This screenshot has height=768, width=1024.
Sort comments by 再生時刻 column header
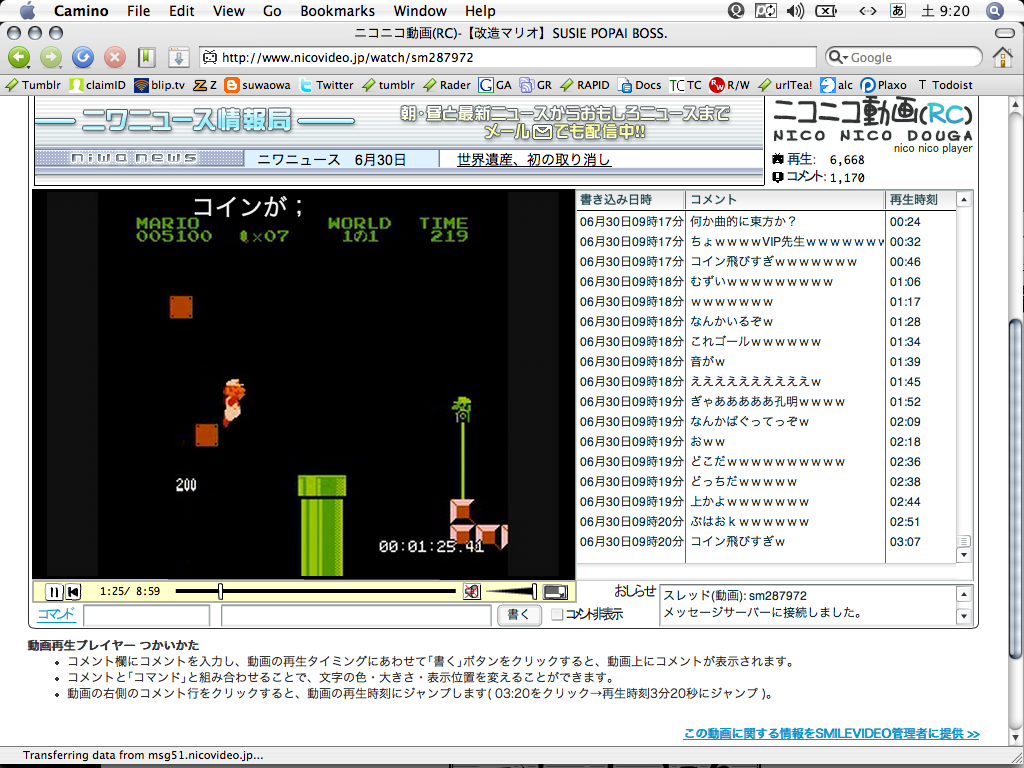coord(920,200)
